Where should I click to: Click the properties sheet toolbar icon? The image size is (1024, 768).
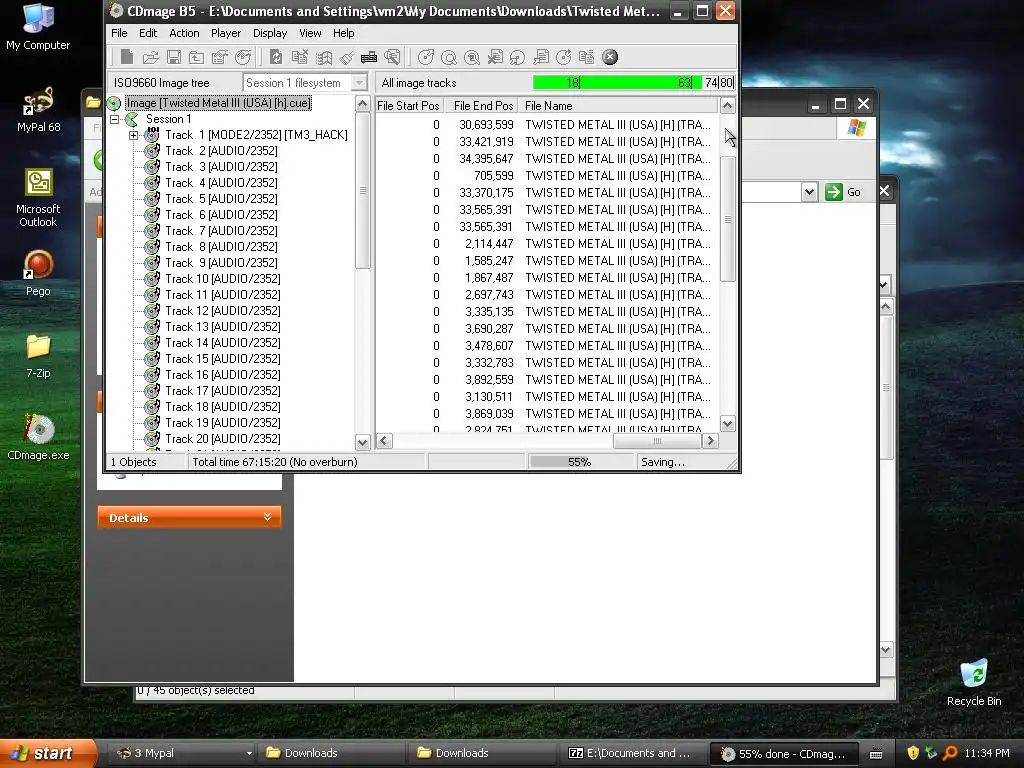(x=219, y=57)
